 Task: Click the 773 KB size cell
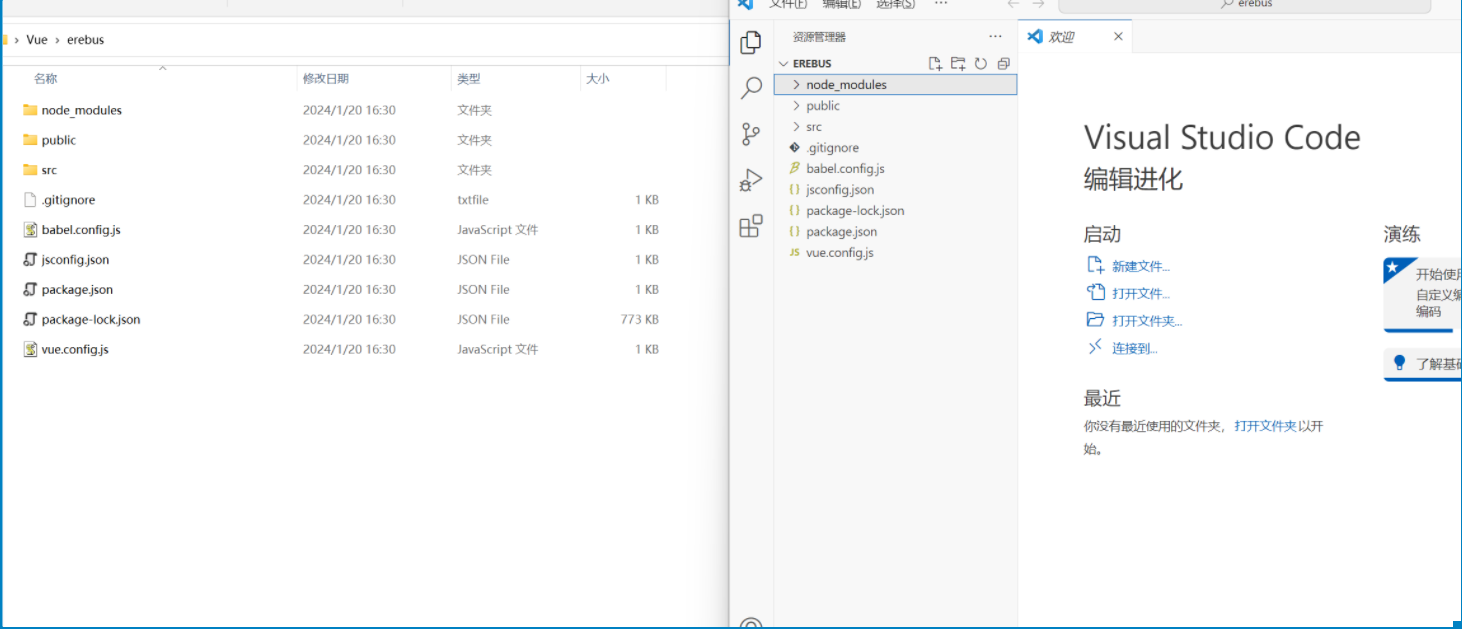[639, 320]
